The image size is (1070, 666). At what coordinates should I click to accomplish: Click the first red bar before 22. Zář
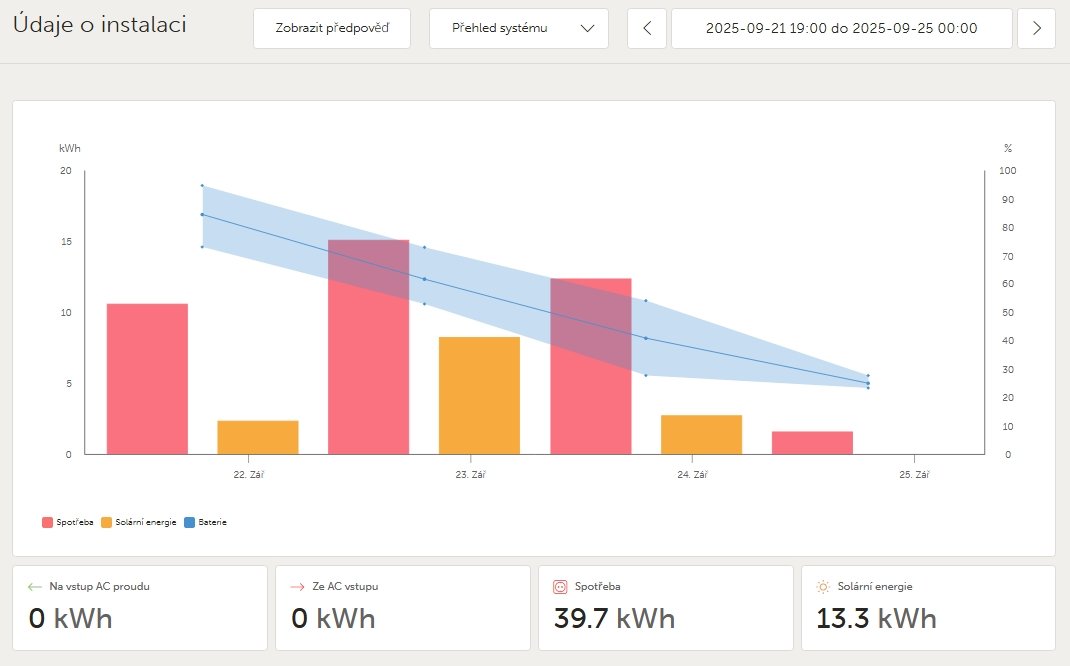click(x=147, y=379)
